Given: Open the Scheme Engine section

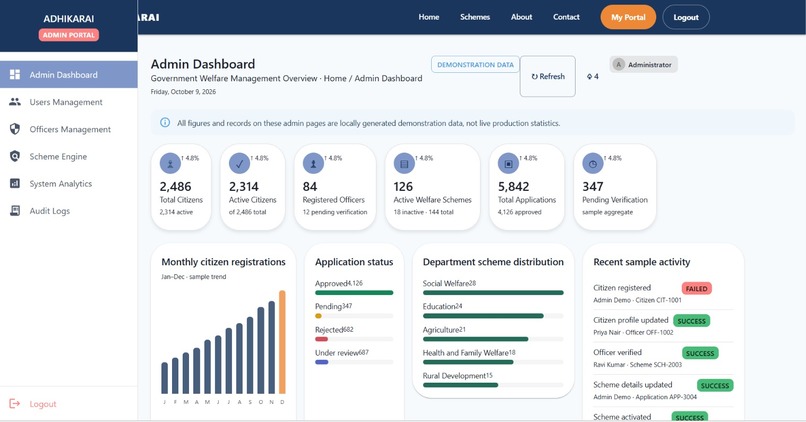Looking at the screenshot, I should (69, 156).
